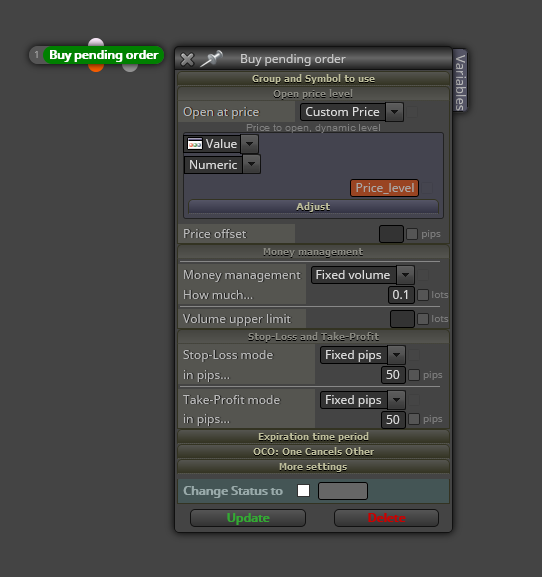Click the Change Status to value field
The image size is (542, 577).
(343, 491)
